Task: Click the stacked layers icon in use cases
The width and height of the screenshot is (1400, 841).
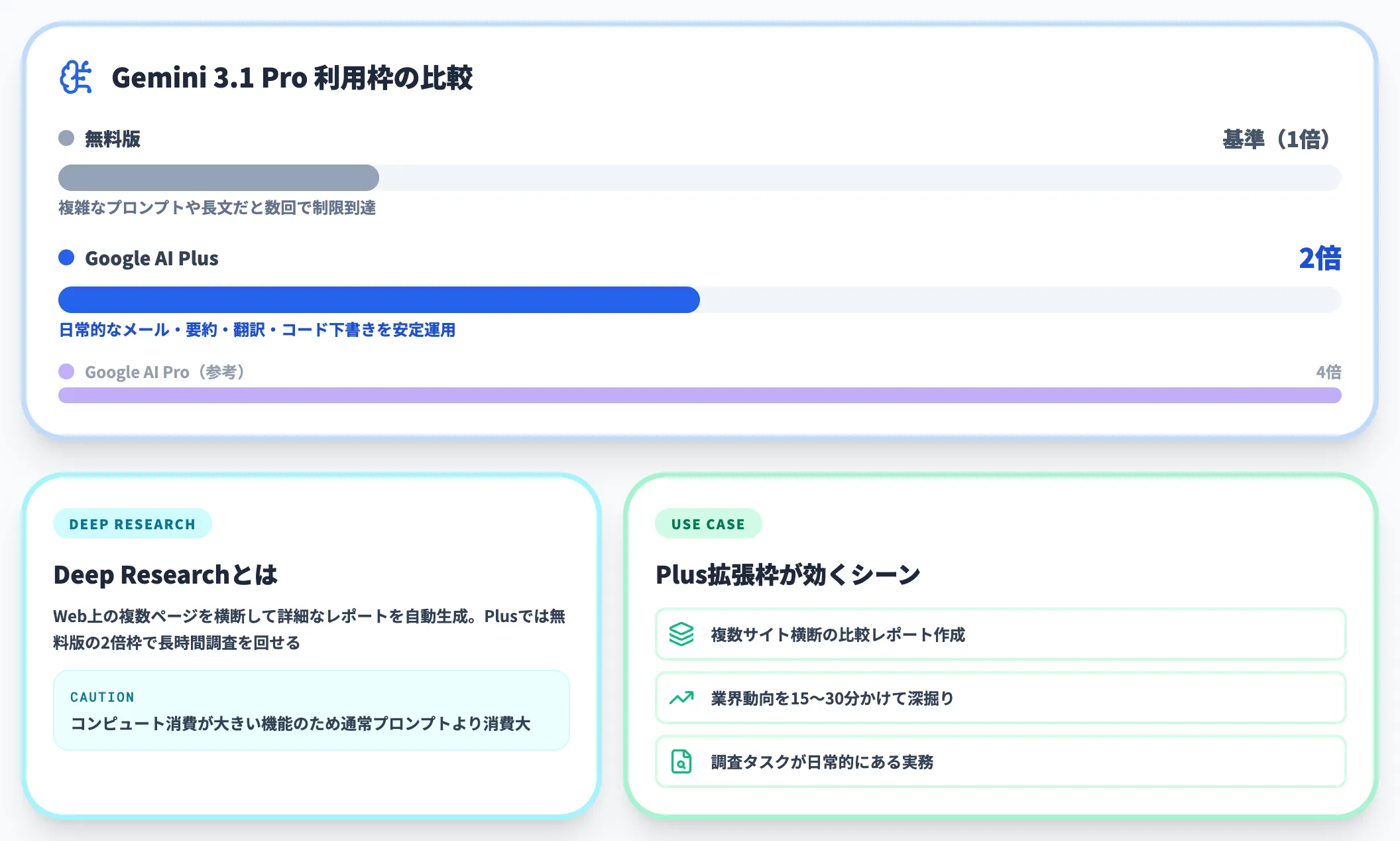Action: coord(681,634)
